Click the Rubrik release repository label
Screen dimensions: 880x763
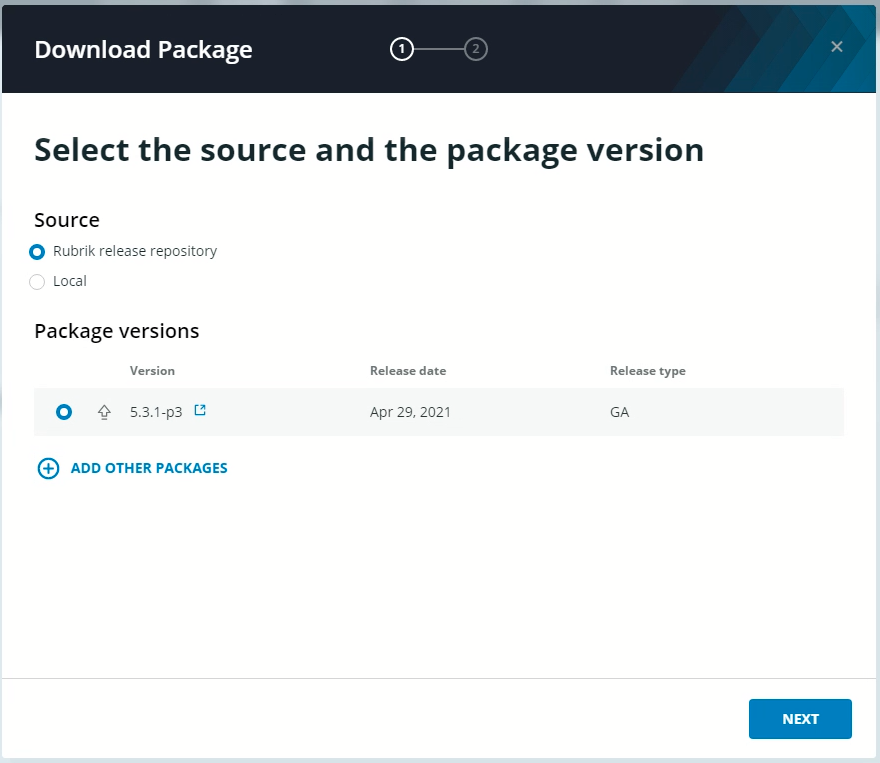[x=135, y=251]
